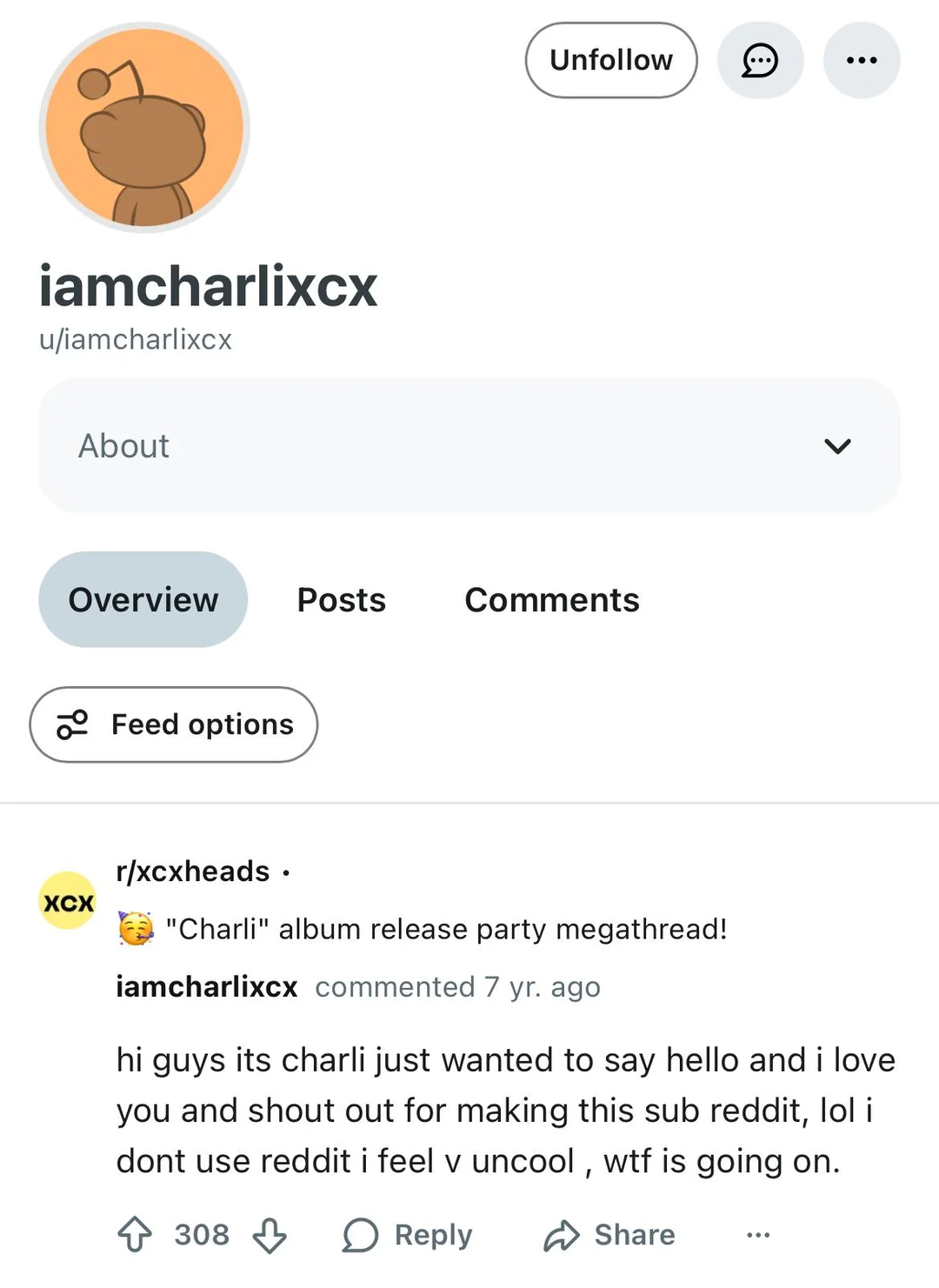Click the xcxheads community icon
Viewport: 939px width, 1288px height.
[x=68, y=901]
